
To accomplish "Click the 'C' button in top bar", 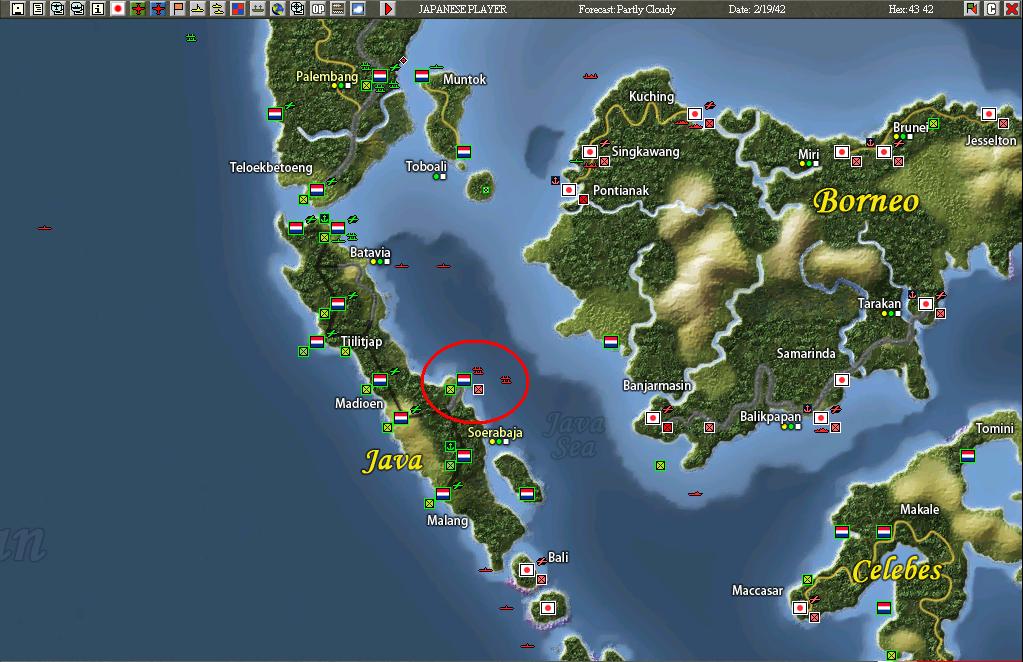I will [991, 8].
